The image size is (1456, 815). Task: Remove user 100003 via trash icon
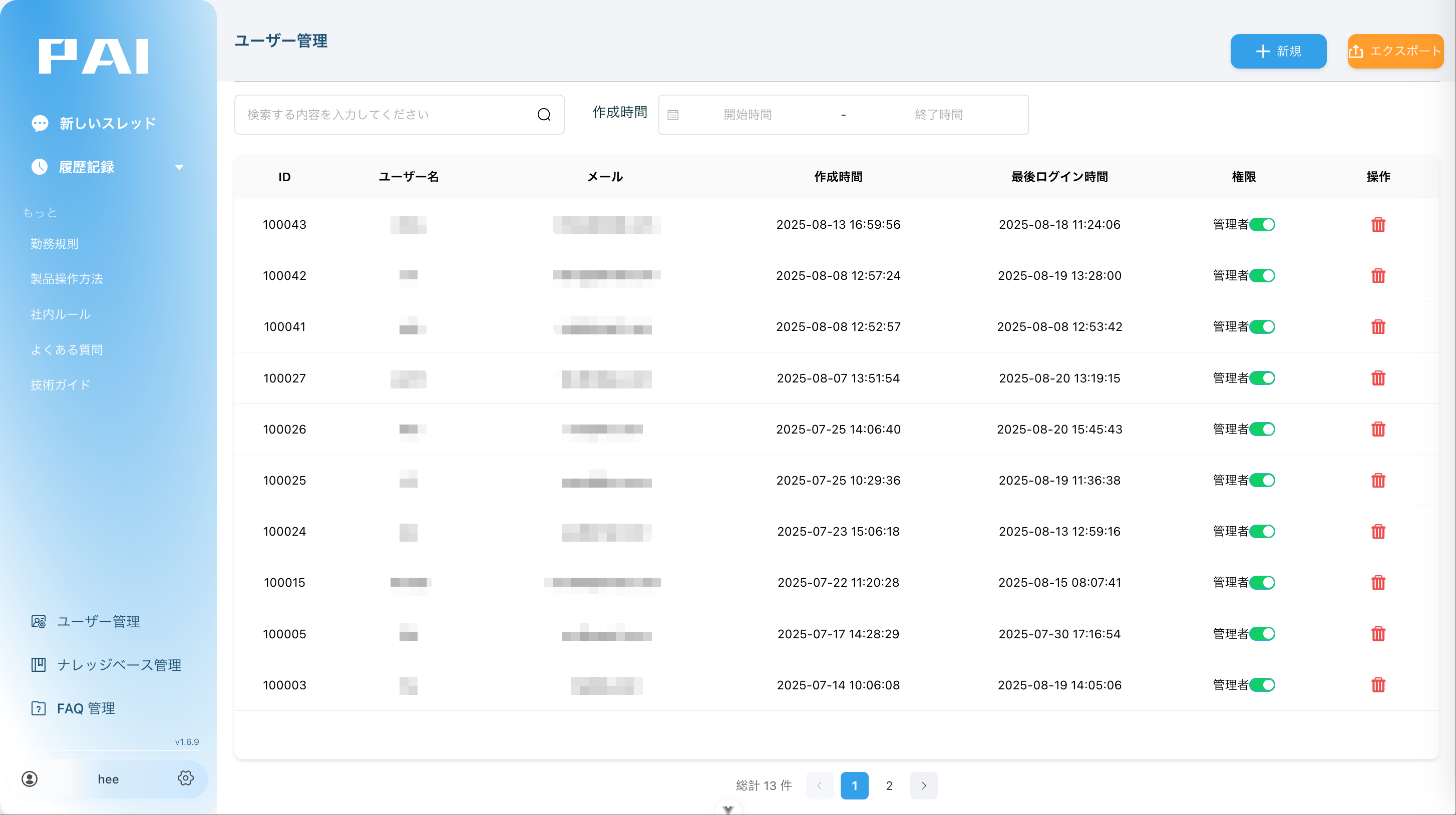tap(1378, 685)
